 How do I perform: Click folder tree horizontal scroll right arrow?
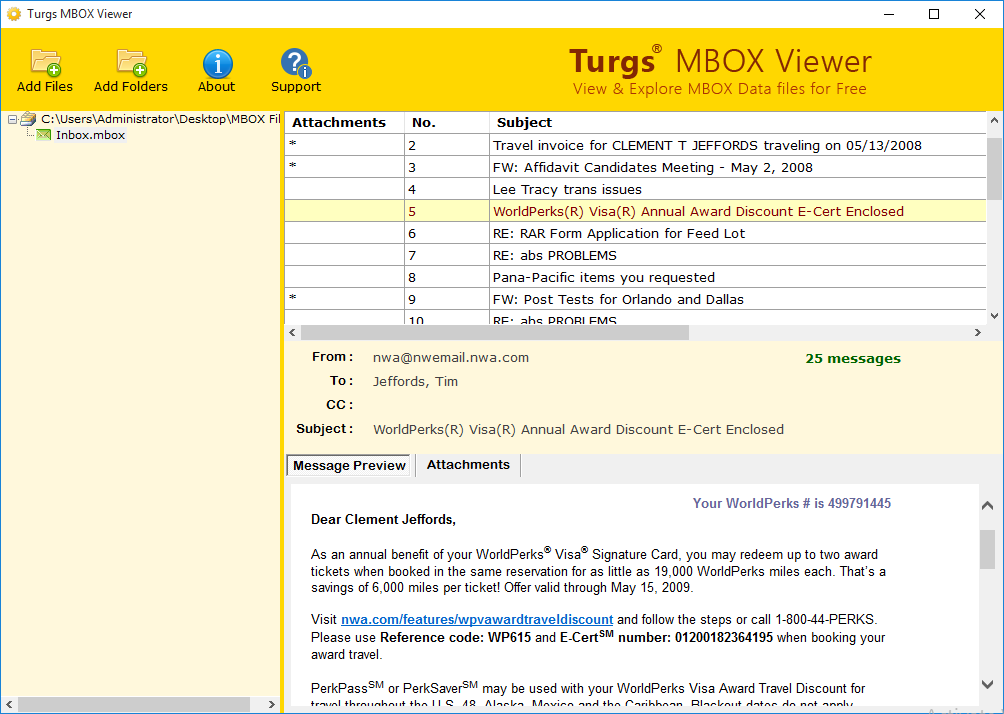(271, 704)
